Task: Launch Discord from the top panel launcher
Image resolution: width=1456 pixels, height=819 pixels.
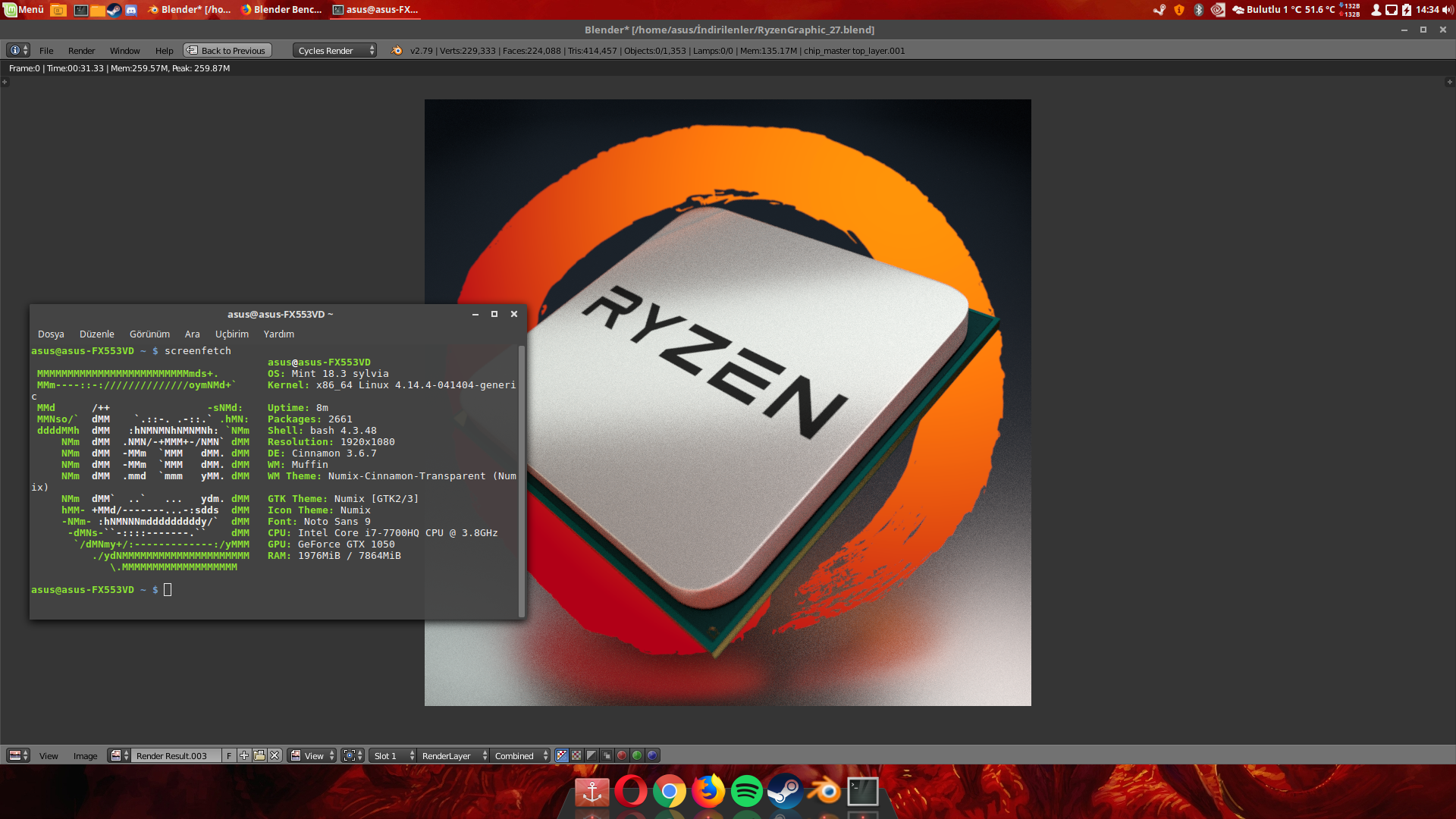Action: pyautogui.click(x=130, y=10)
